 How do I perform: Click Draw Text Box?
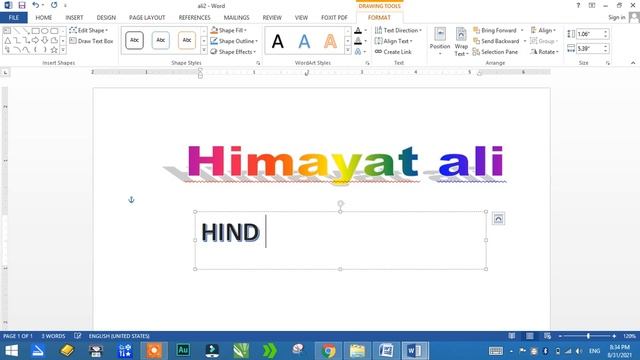(x=91, y=41)
